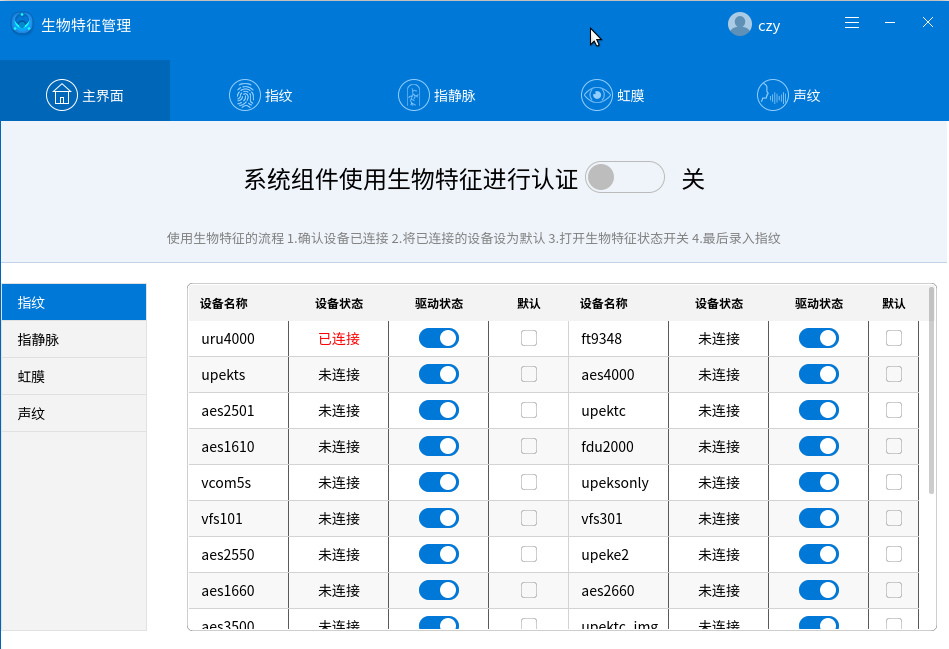
Task: Check default box for uru4000
Action: click(529, 338)
